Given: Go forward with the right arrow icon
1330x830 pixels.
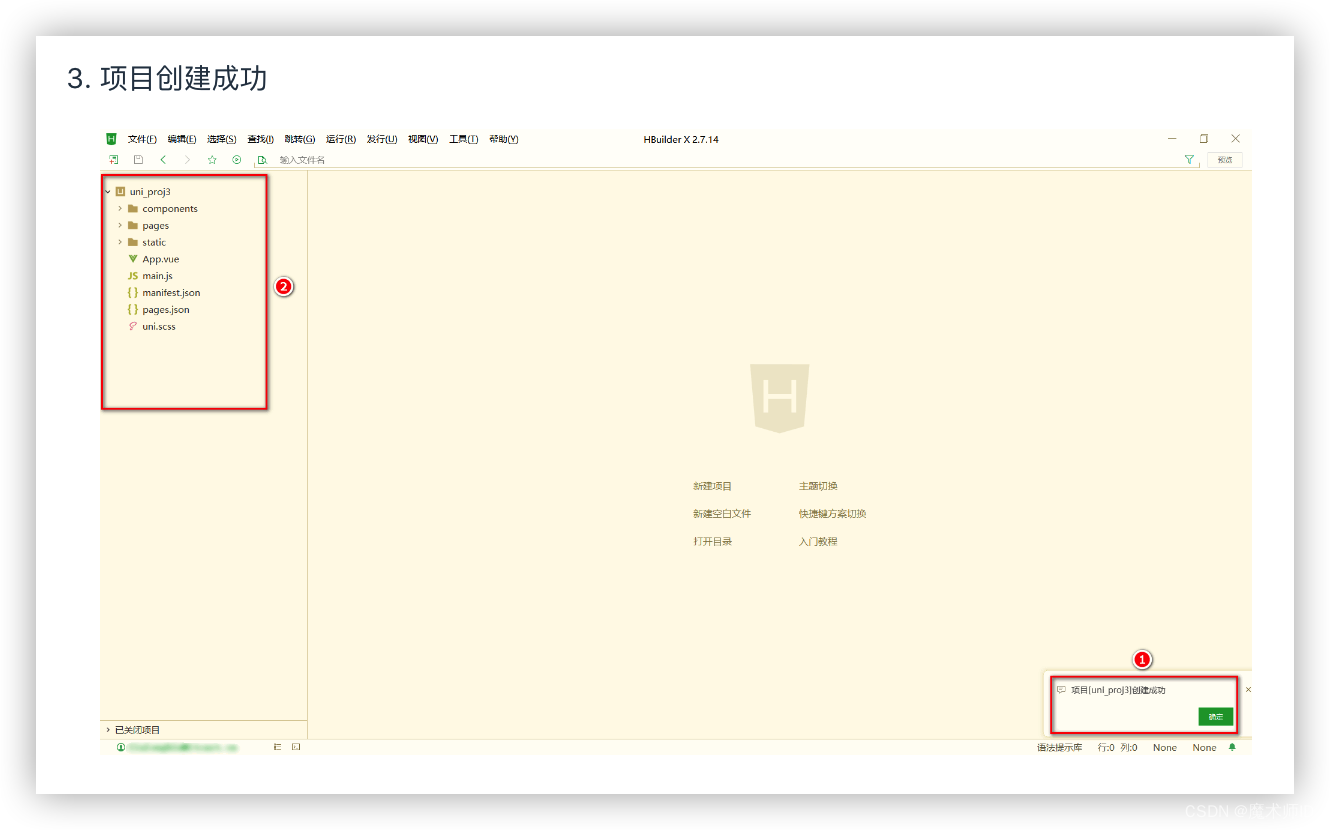Looking at the screenshot, I should click(x=187, y=160).
